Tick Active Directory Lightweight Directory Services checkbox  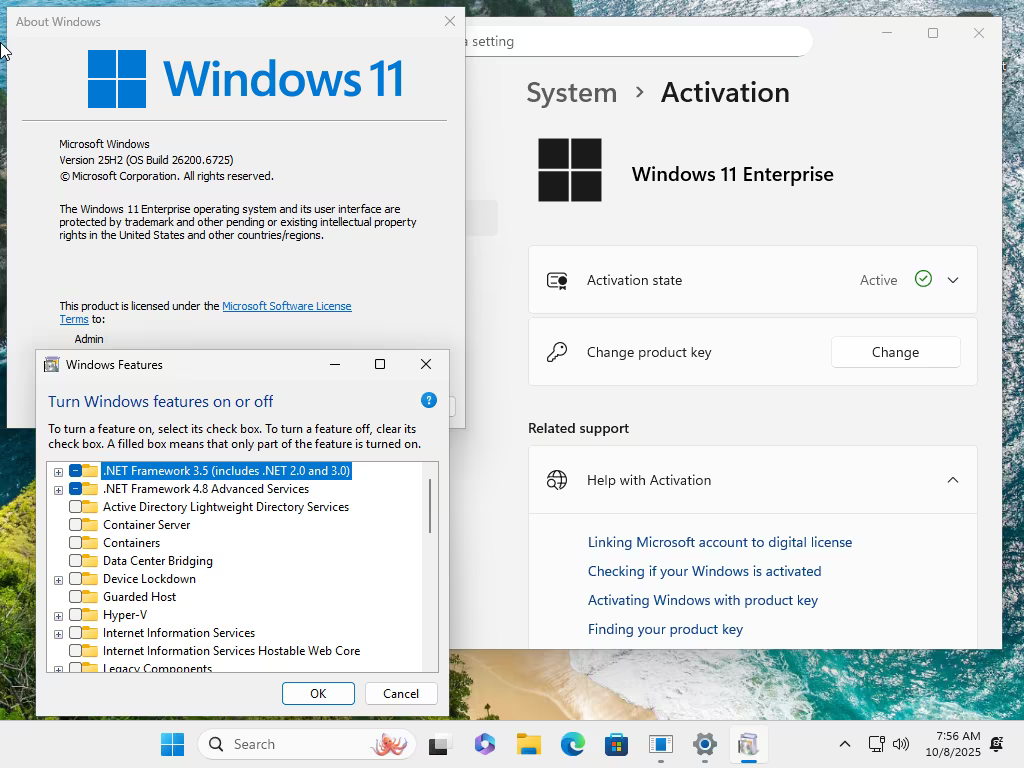tap(75, 507)
